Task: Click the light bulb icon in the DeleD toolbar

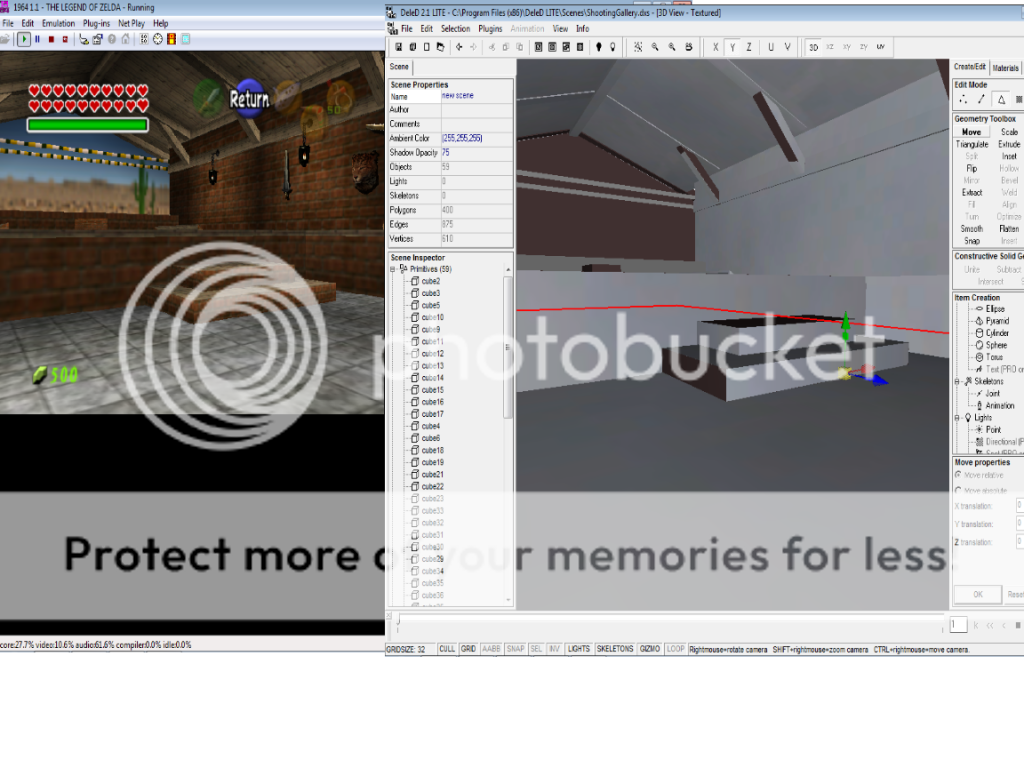Action: point(599,47)
